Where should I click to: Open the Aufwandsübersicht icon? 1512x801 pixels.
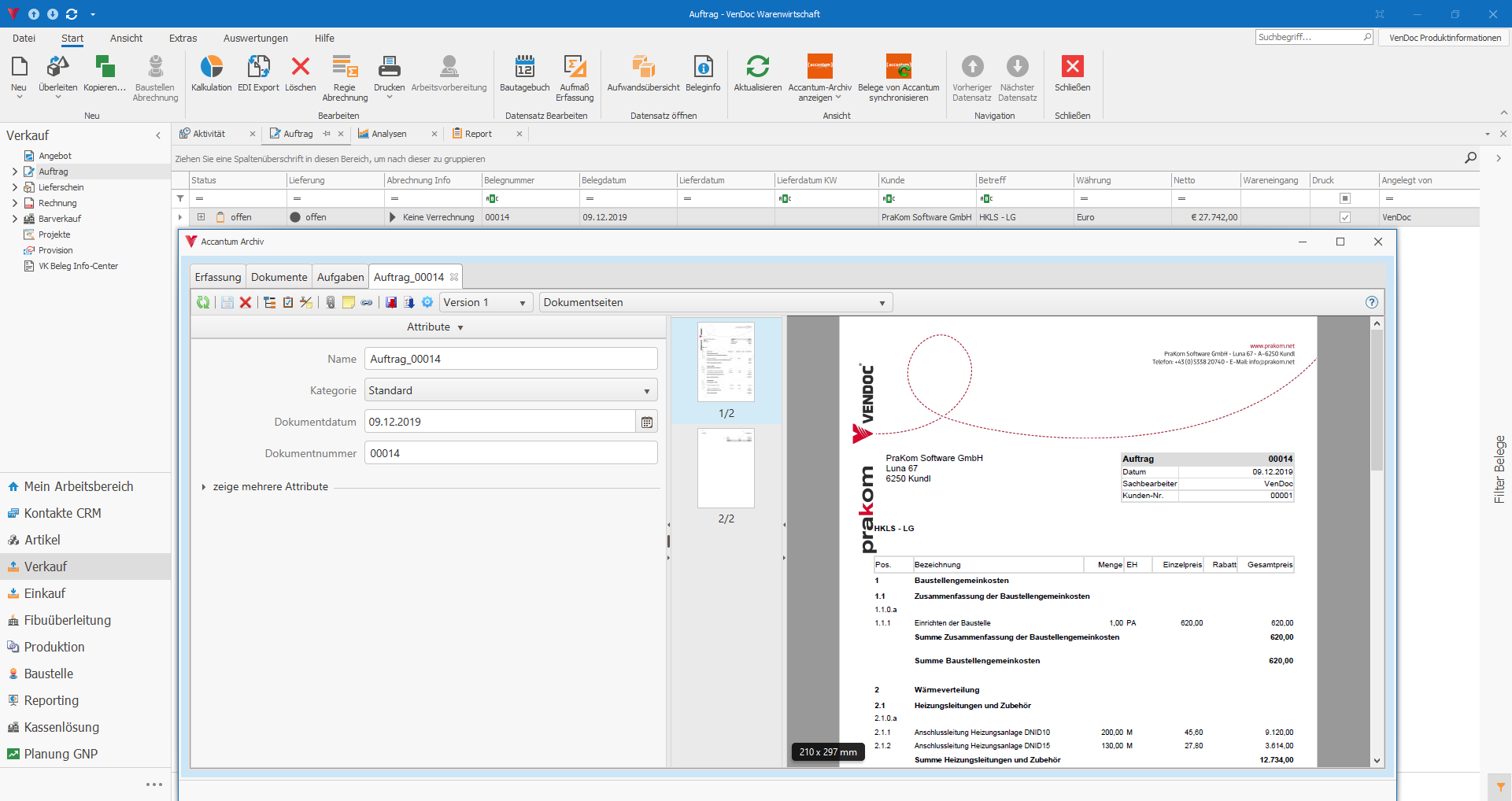click(643, 68)
